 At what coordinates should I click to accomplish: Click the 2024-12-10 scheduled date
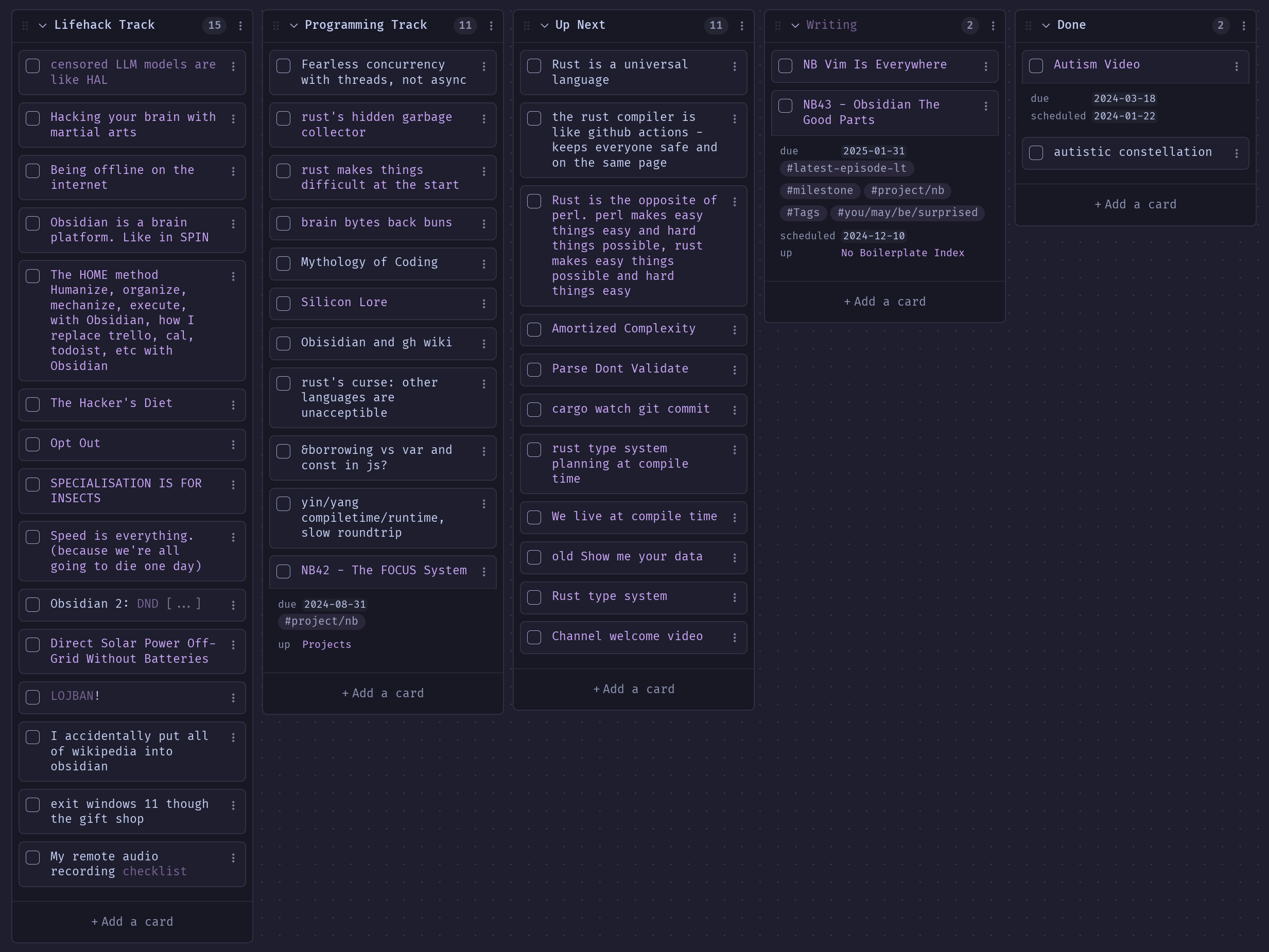pyautogui.click(x=874, y=236)
